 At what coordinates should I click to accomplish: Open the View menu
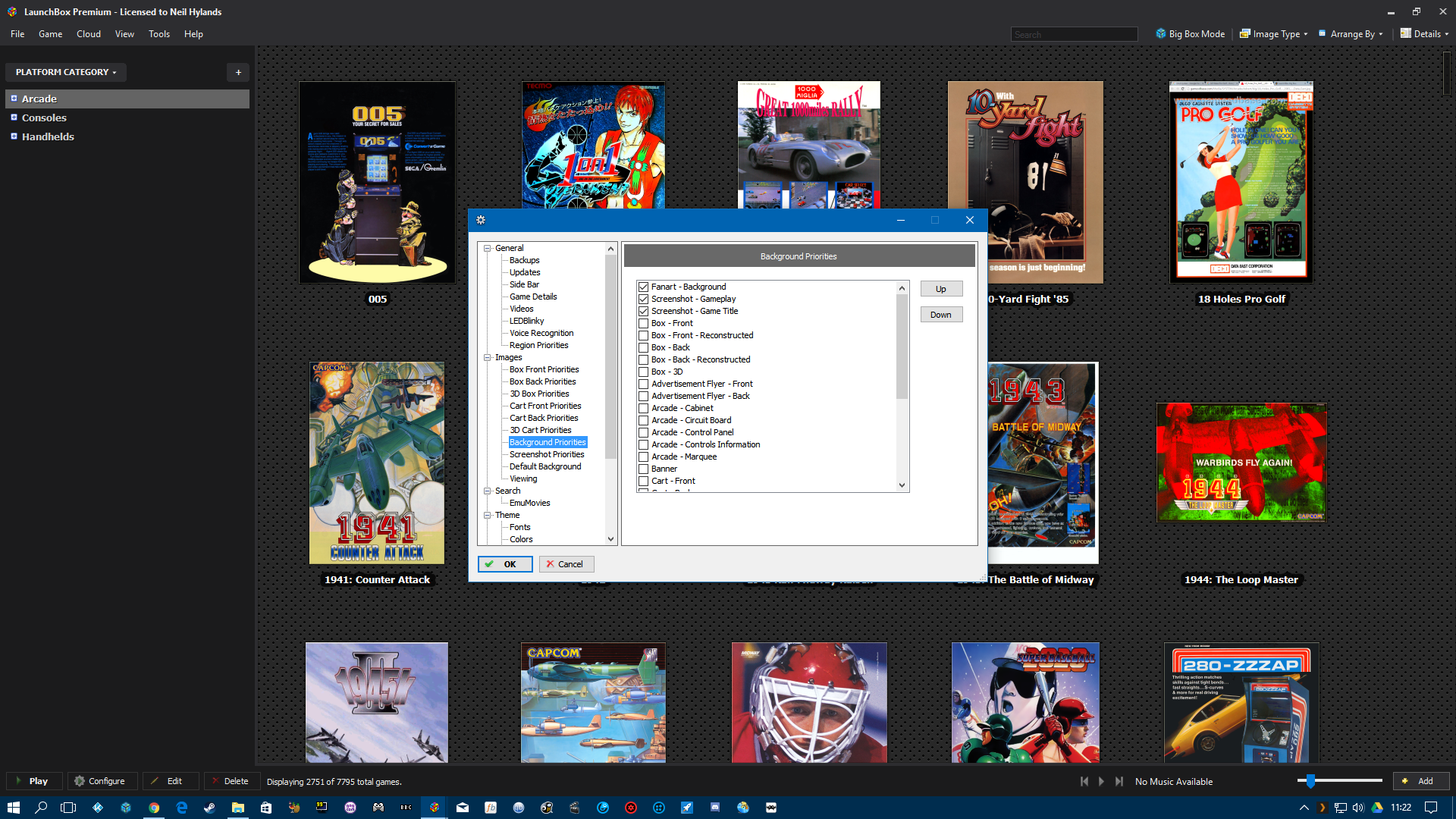124,34
